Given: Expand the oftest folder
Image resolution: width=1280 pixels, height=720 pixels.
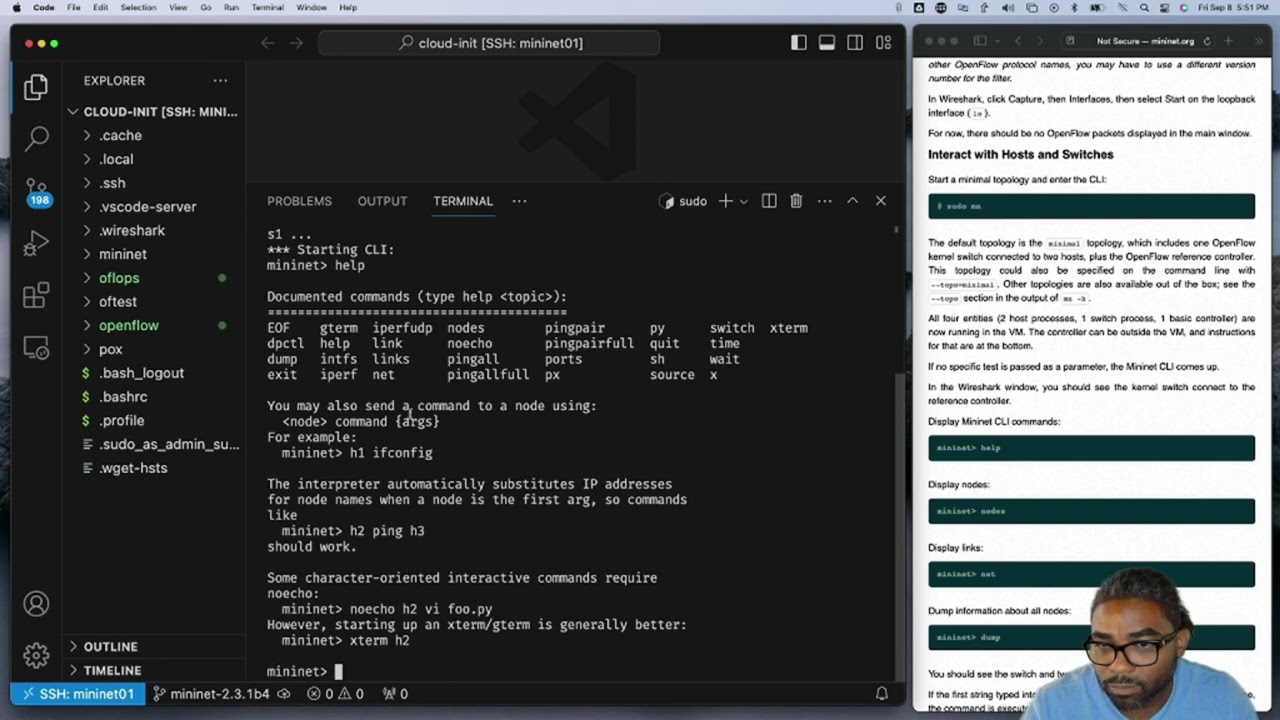Looking at the screenshot, I should (155, 301).
